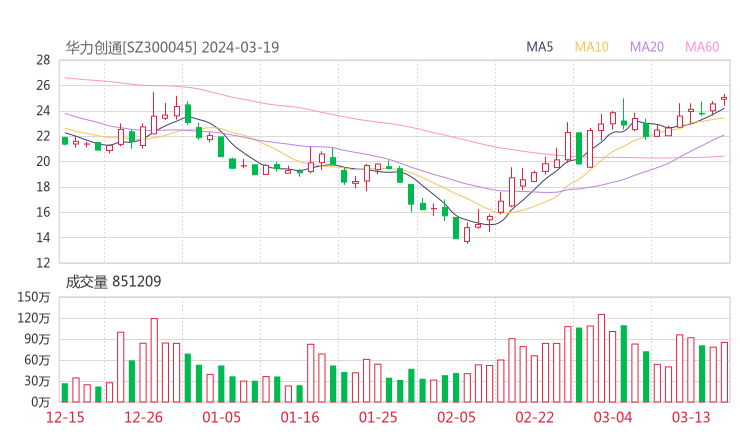Click the volume axis label 0万
The height and width of the screenshot is (440, 740).
point(40,402)
